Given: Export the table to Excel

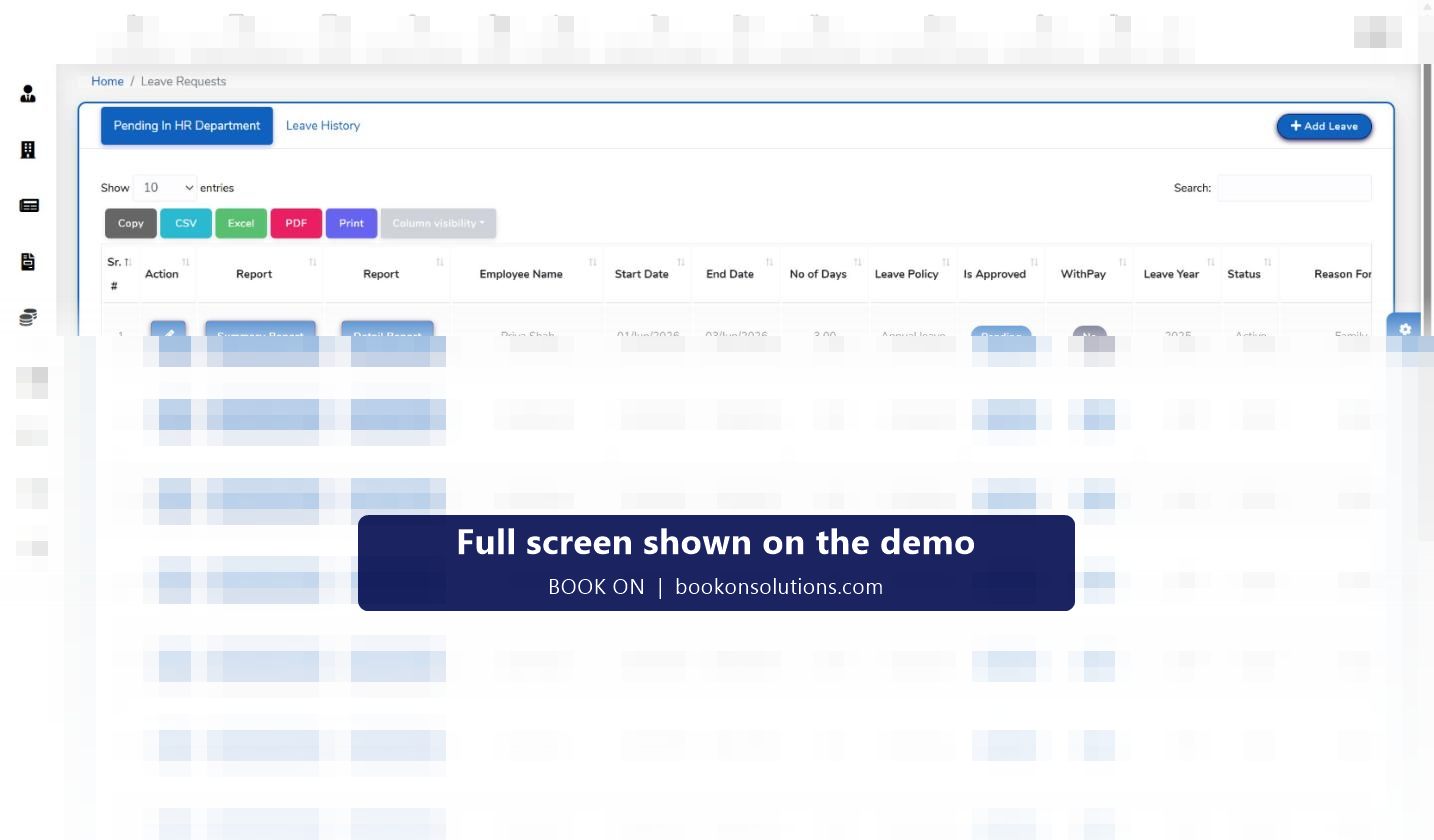Looking at the screenshot, I should 241,223.
